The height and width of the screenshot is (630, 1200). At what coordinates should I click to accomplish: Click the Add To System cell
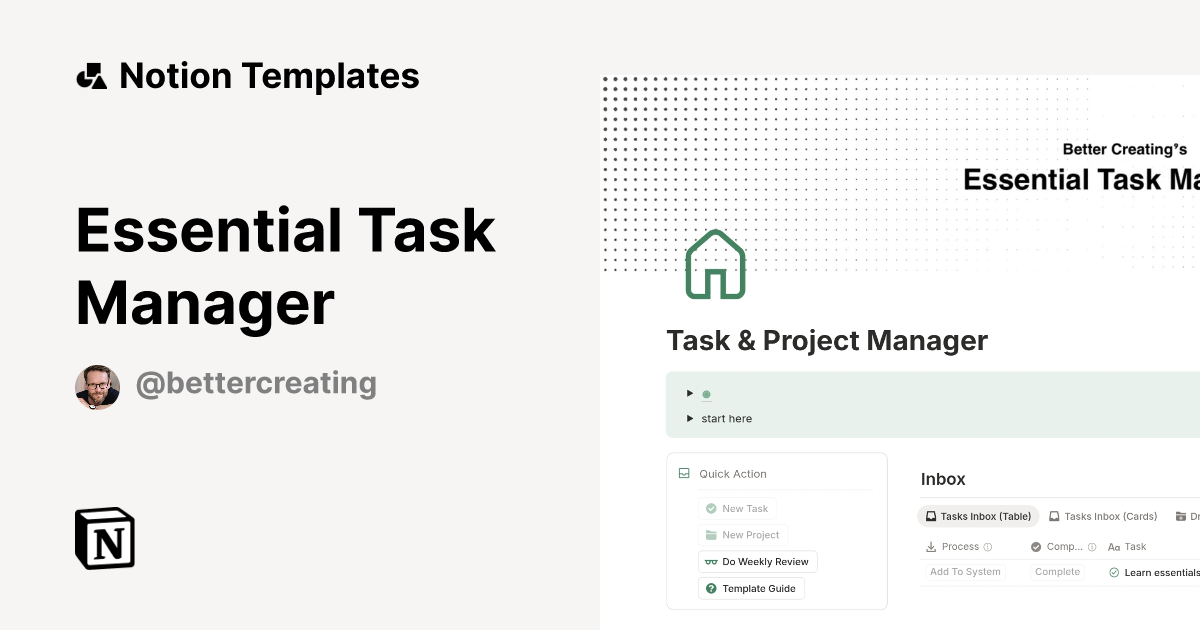(964, 571)
